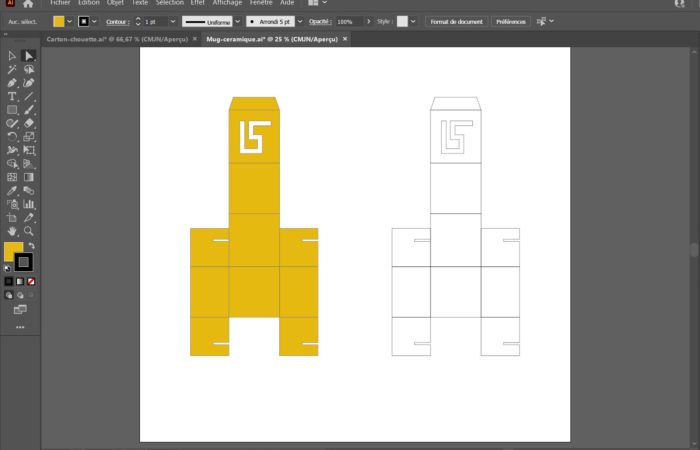Set fill mode to None

click(31, 282)
